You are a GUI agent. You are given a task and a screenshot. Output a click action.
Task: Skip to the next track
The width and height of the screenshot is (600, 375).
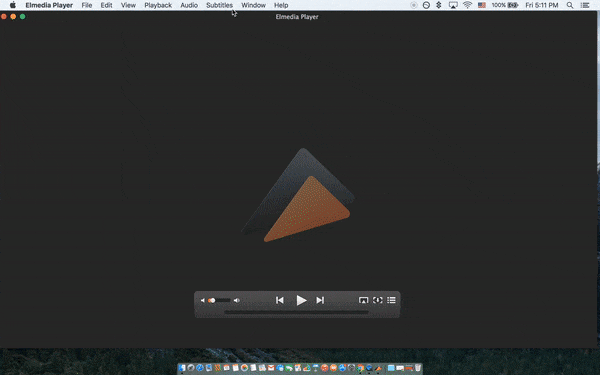320,300
